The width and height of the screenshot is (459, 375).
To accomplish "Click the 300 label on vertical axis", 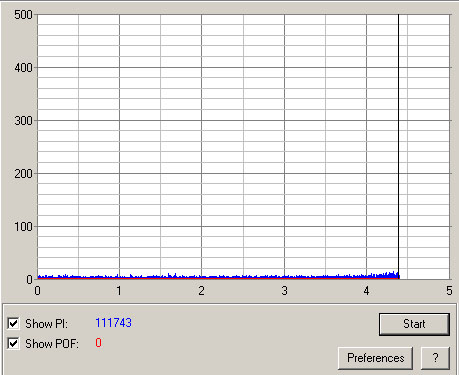I will (23, 121).
